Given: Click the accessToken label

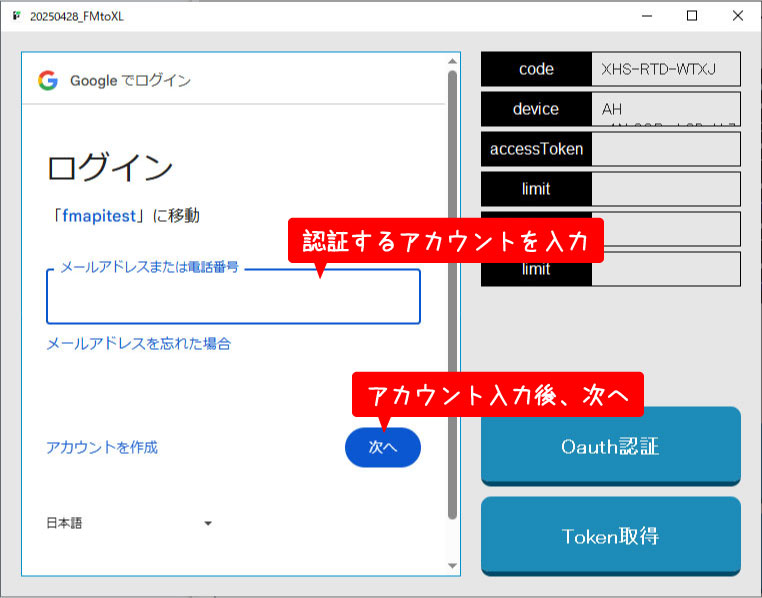Looking at the screenshot, I should [x=537, y=149].
